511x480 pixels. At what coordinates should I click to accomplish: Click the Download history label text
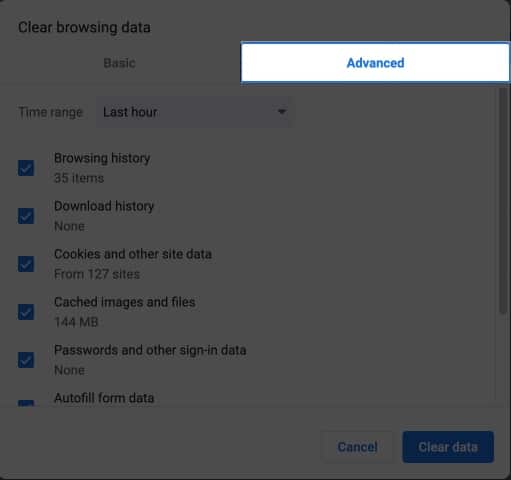point(104,206)
